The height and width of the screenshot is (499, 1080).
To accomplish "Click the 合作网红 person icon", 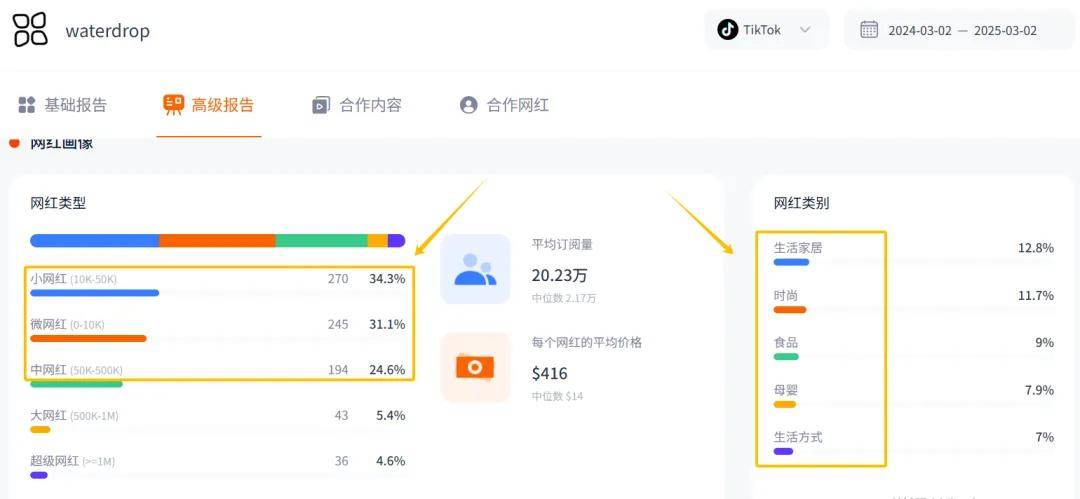I will (468, 105).
